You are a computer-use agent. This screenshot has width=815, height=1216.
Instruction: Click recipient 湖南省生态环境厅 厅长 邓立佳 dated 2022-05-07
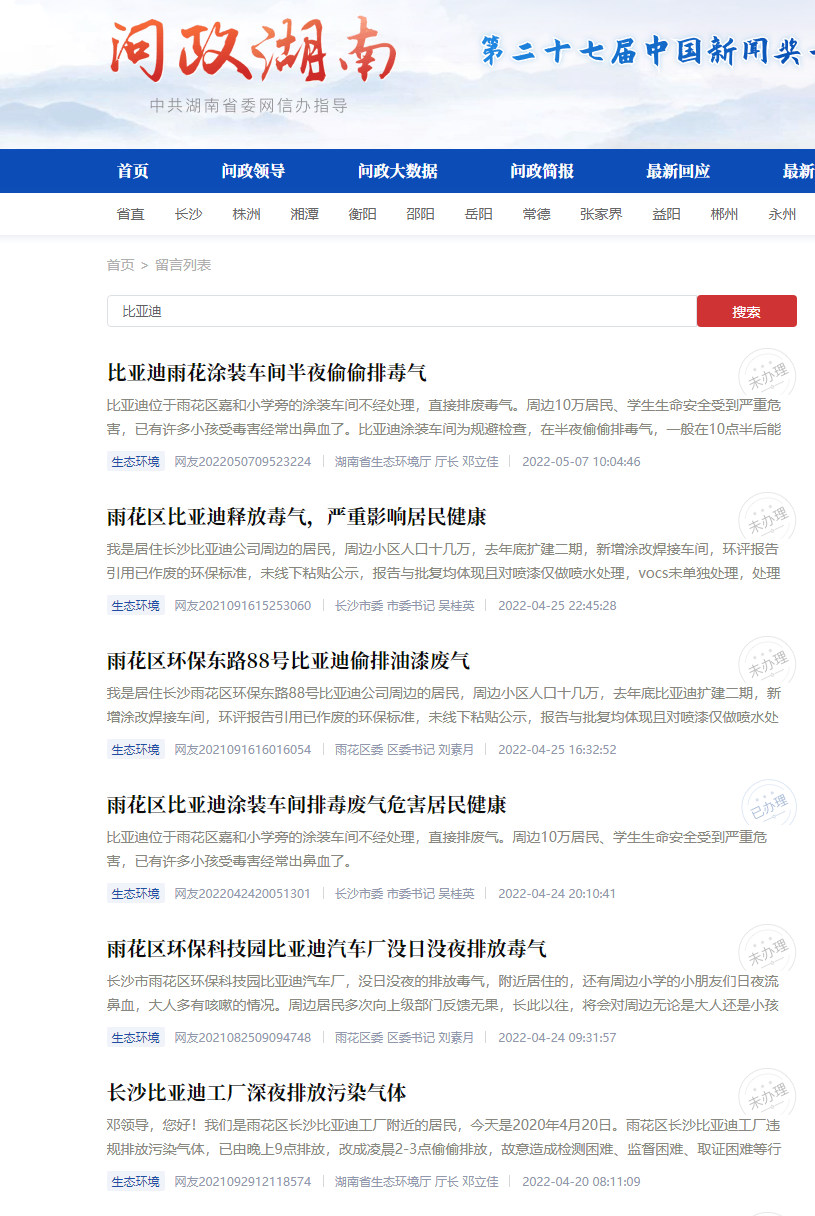click(416, 462)
